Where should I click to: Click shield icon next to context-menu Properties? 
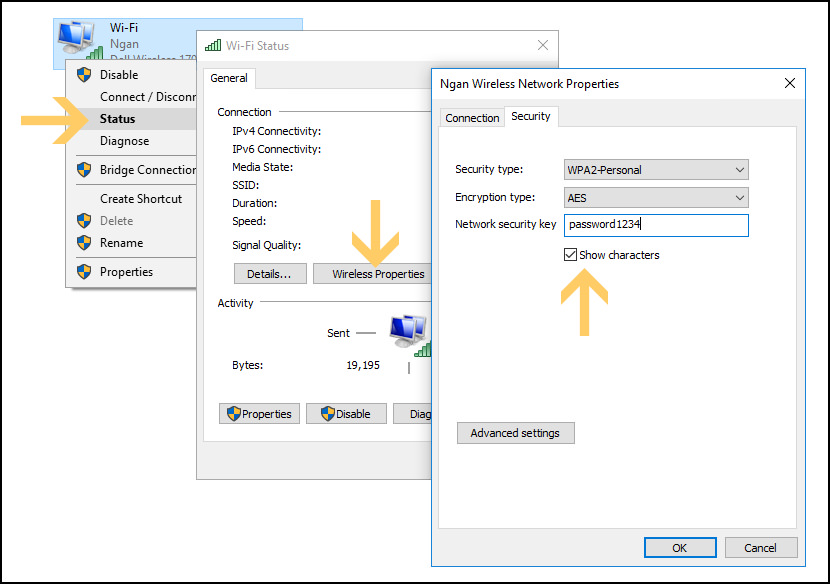tap(84, 272)
